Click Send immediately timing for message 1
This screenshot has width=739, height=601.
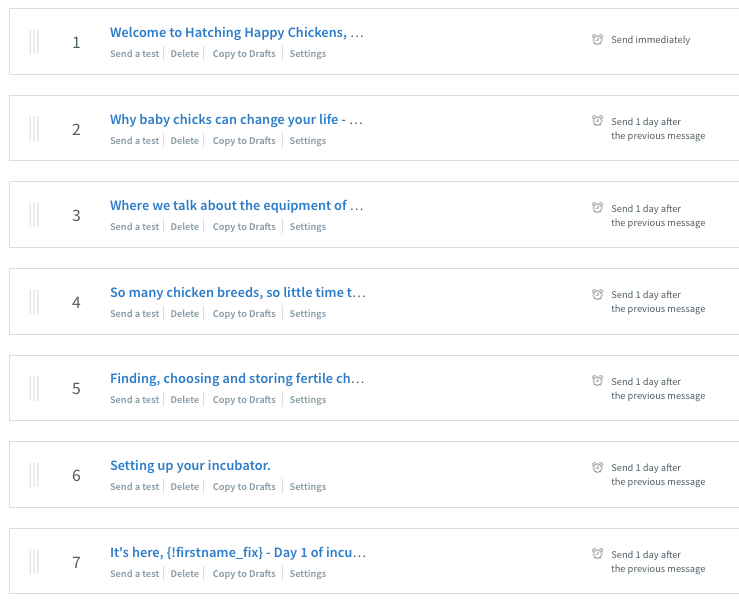coord(650,40)
